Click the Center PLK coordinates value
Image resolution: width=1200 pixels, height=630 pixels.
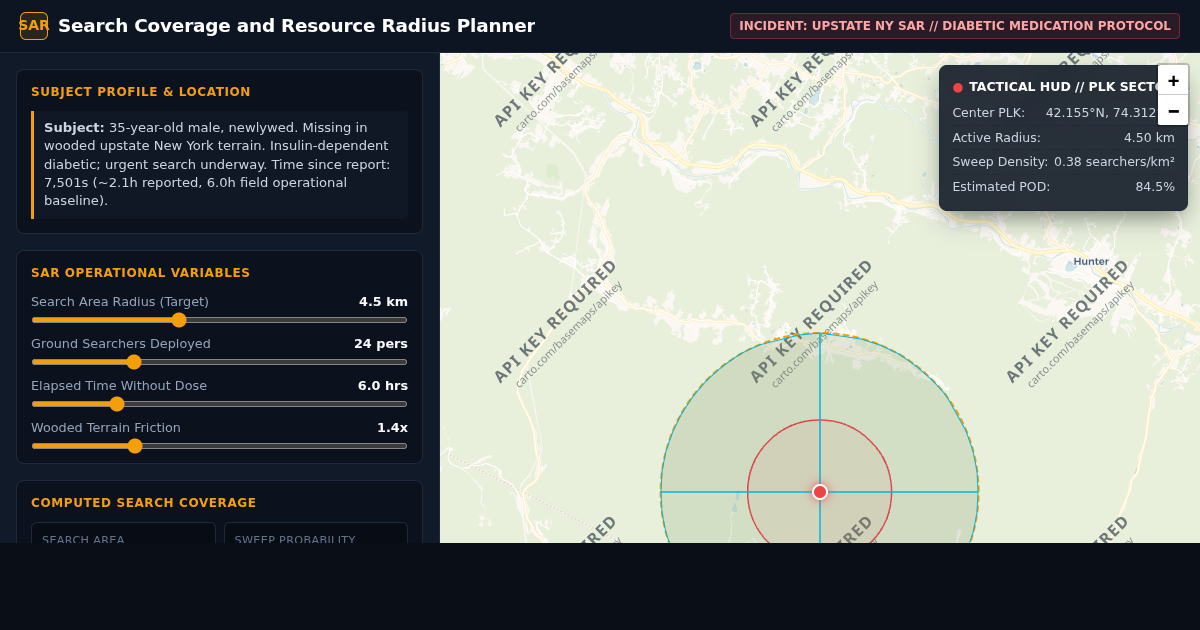[1101, 113]
